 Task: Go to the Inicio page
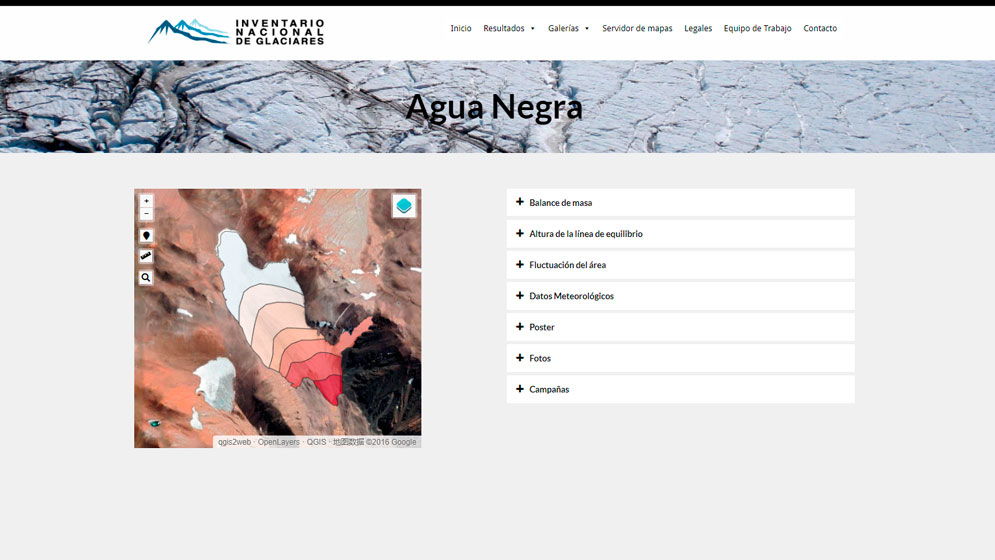461,28
